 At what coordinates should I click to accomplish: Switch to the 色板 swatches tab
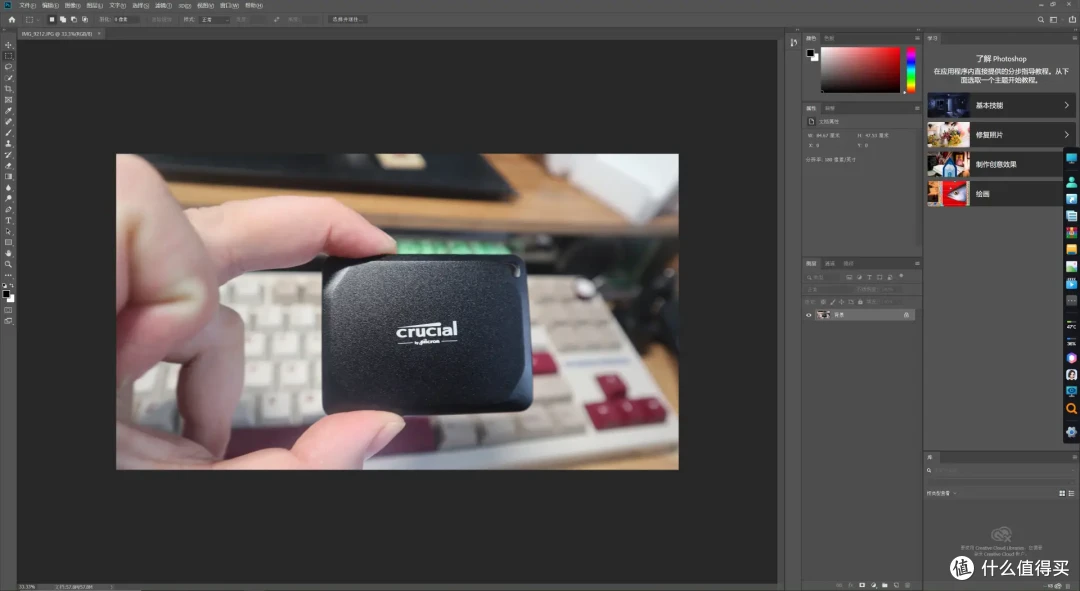(829, 38)
